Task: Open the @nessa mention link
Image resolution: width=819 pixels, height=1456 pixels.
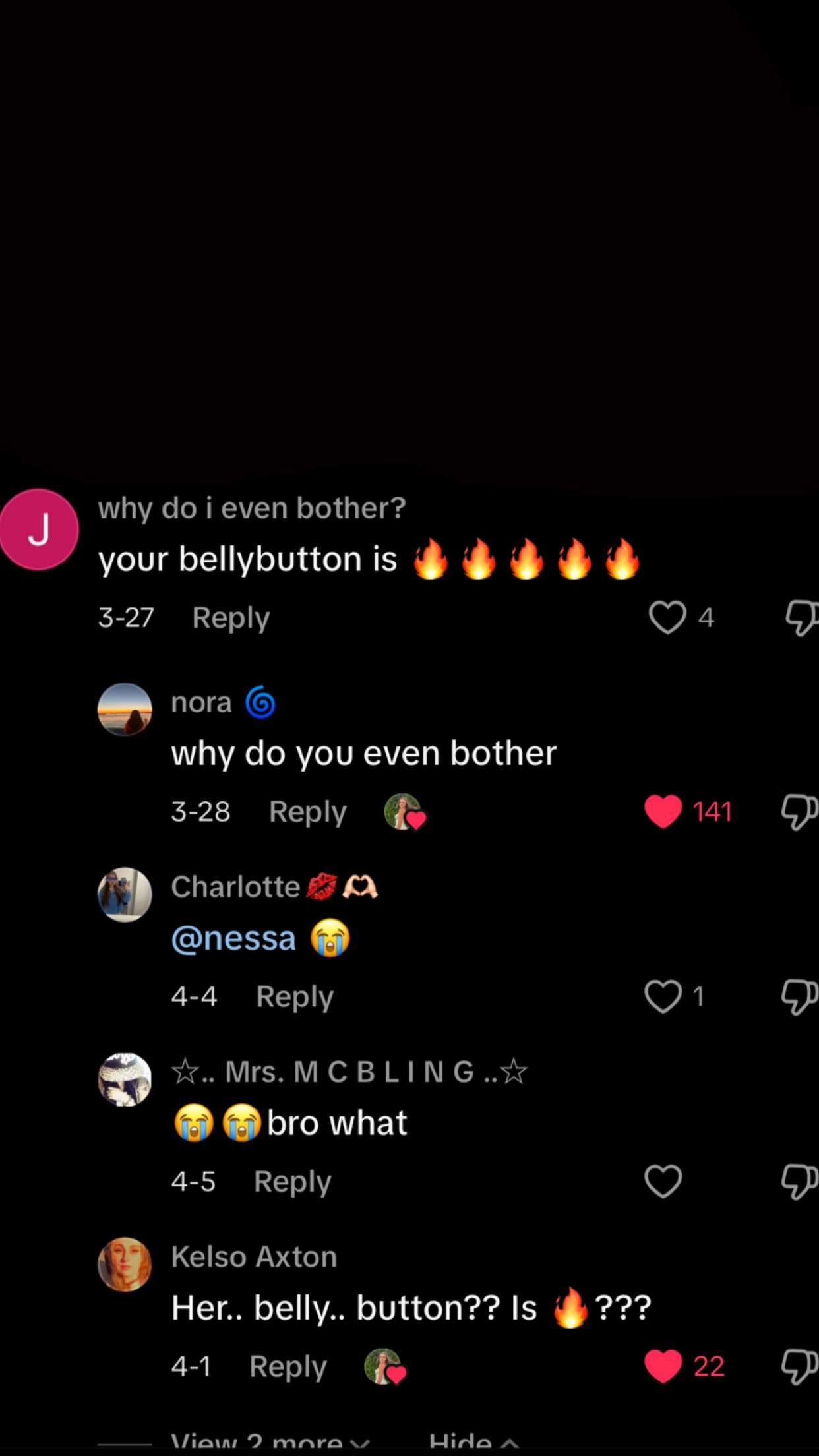Action: (233, 938)
